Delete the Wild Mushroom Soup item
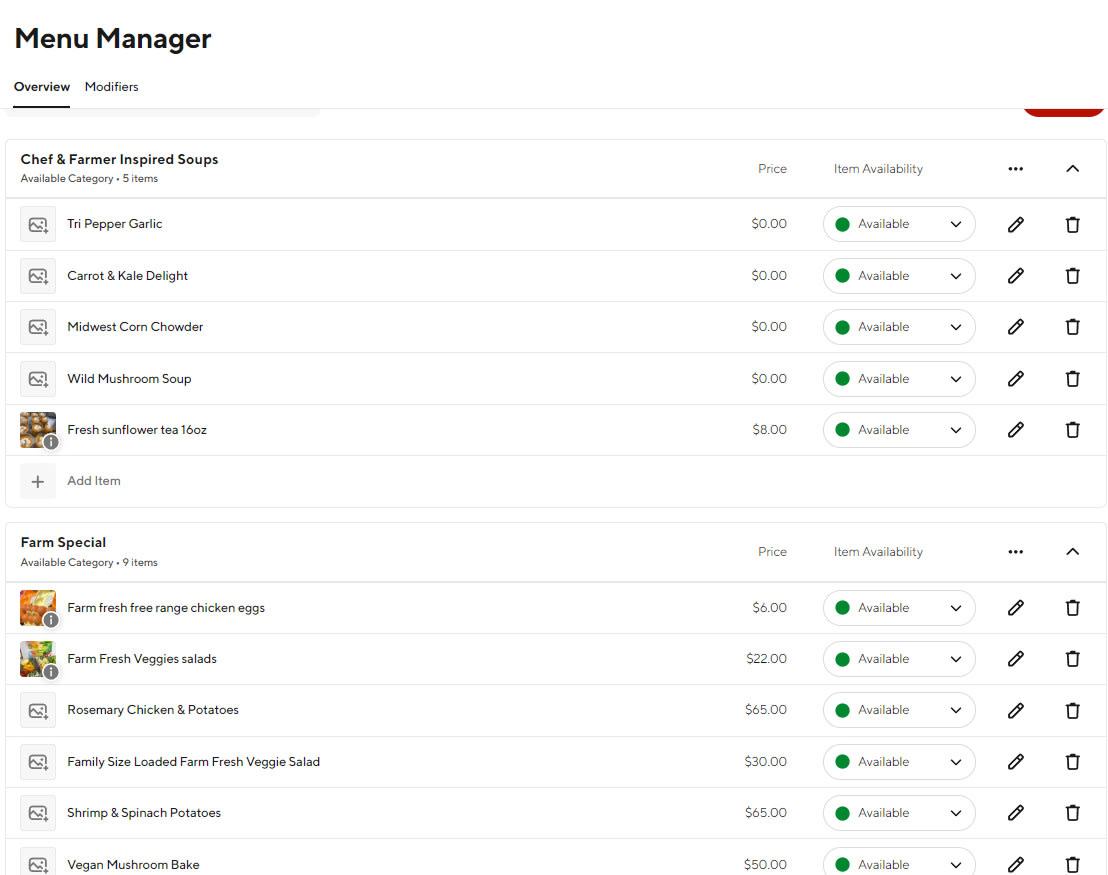Screen dimensions: 1108x875 coord(1072,379)
